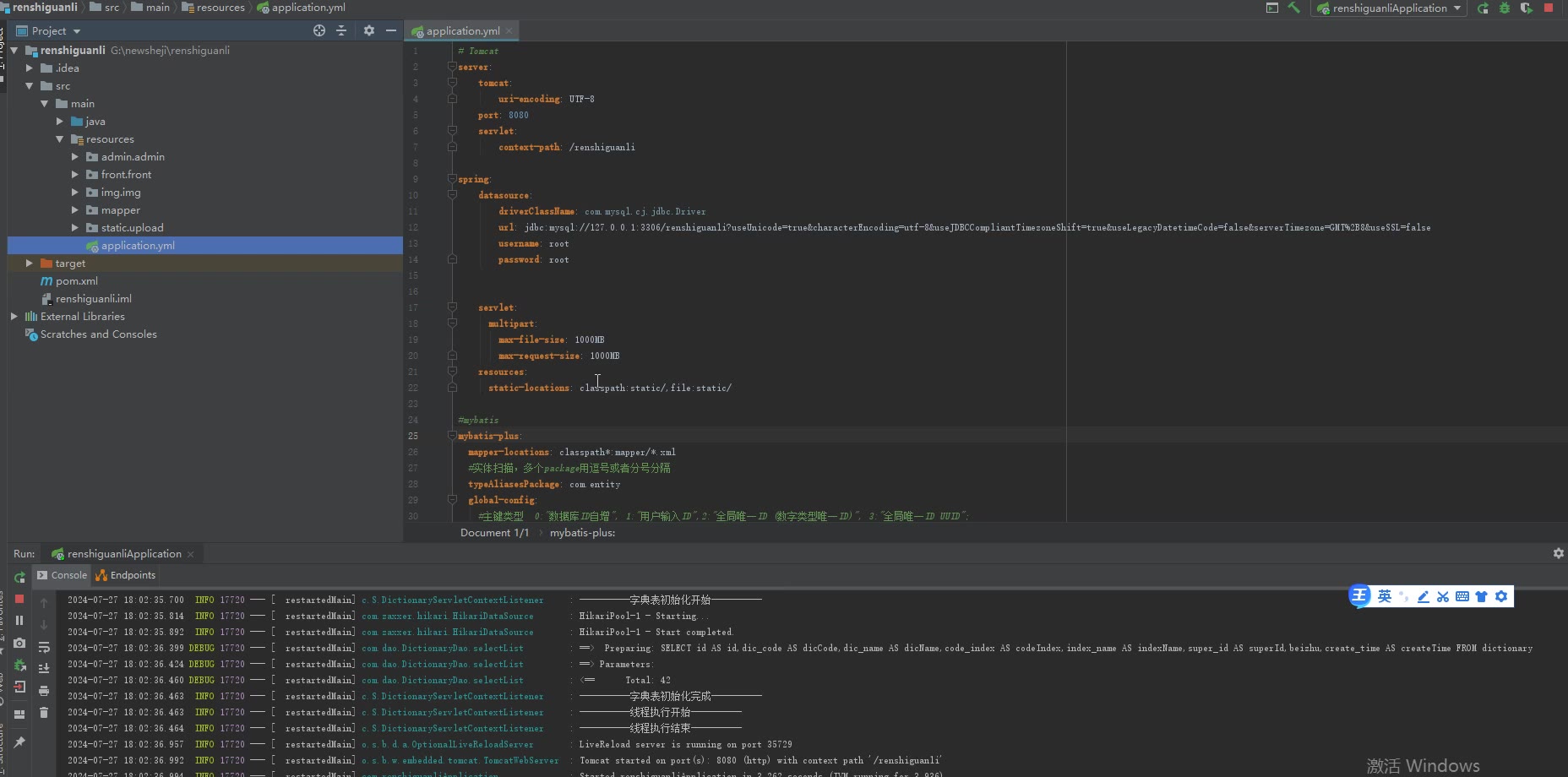Open pom.xml in the project tree
The width and height of the screenshot is (1568, 777).
[x=76, y=281]
